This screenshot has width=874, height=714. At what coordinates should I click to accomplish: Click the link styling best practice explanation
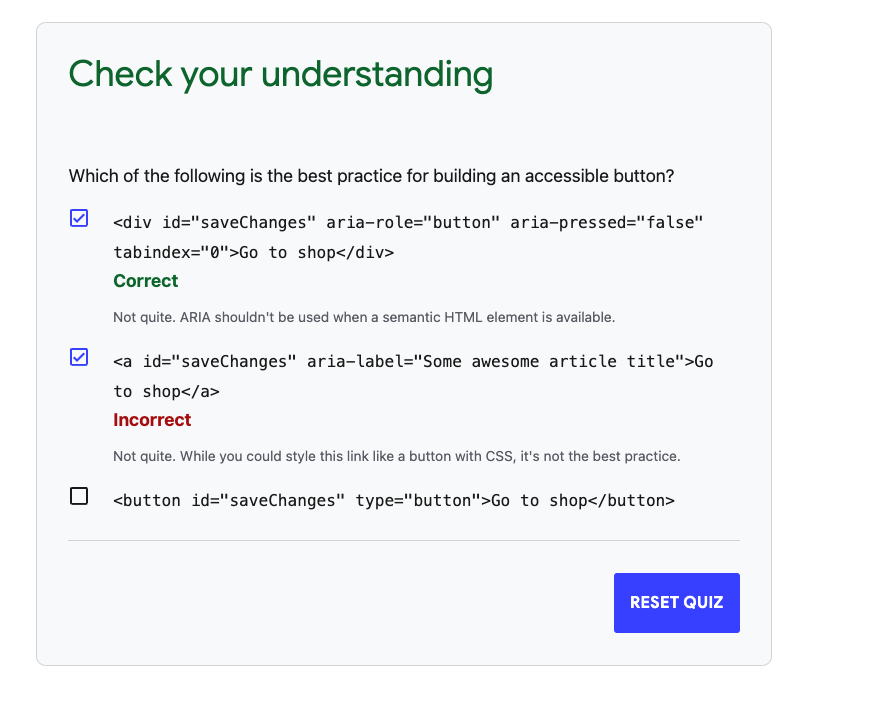(x=397, y=456)
